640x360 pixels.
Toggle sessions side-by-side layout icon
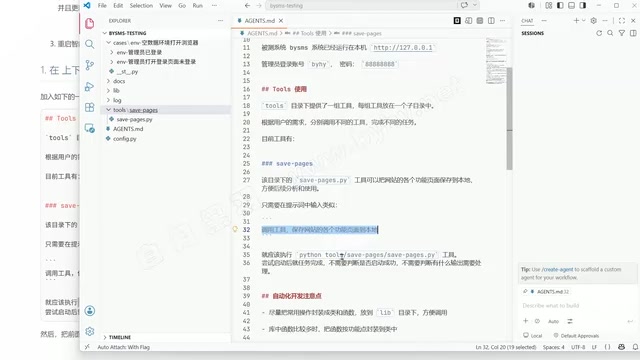tap(633, 33)
